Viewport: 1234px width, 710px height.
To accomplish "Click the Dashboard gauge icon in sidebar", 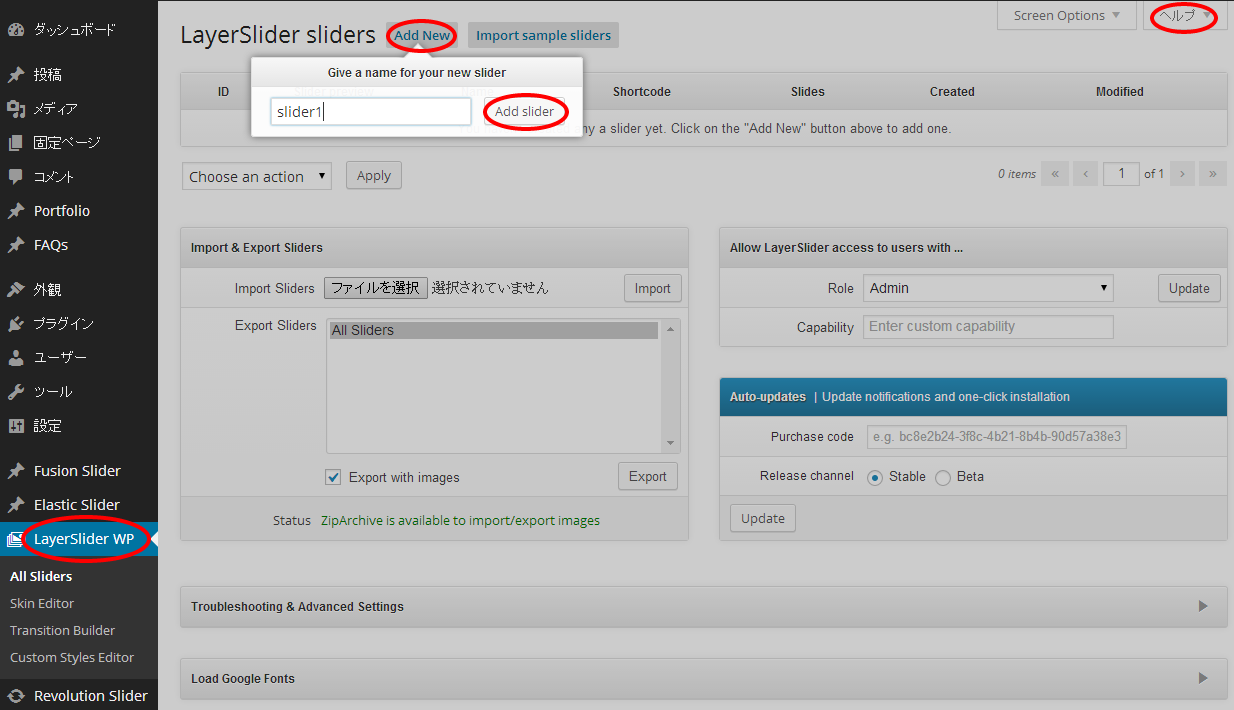I will (x=15, y=30).
